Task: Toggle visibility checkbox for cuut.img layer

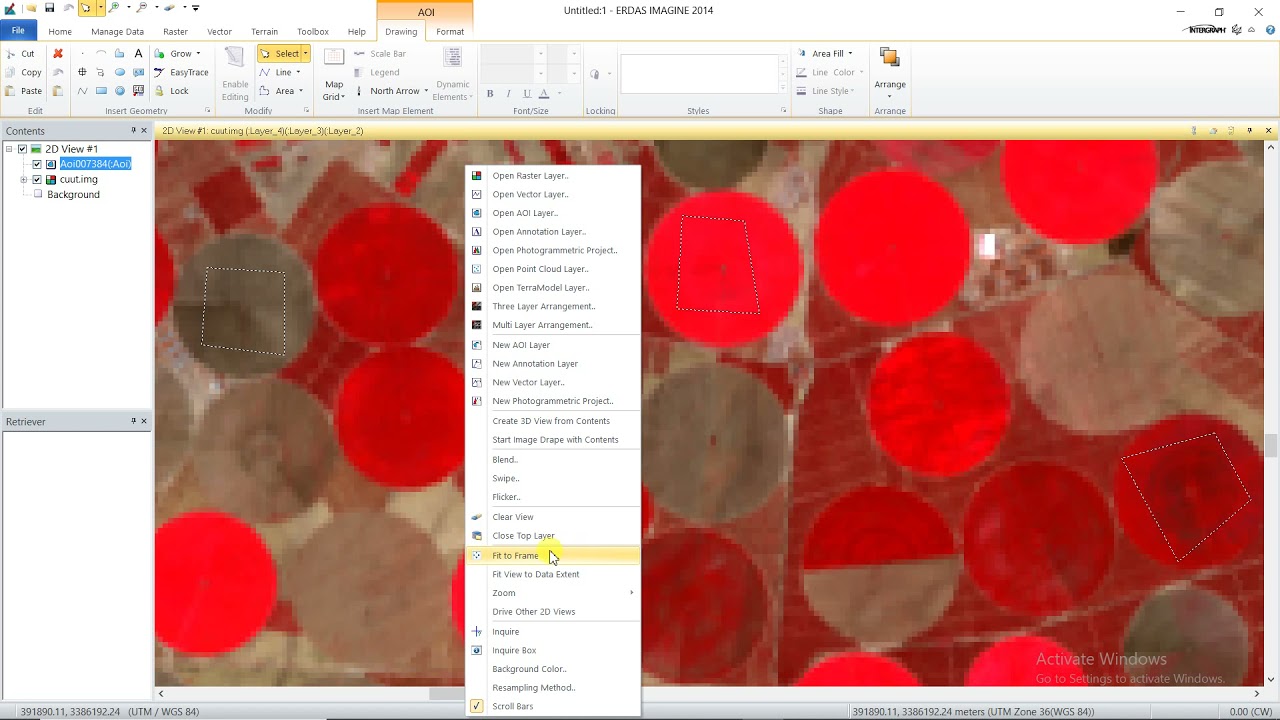Action: pos(37,180)
